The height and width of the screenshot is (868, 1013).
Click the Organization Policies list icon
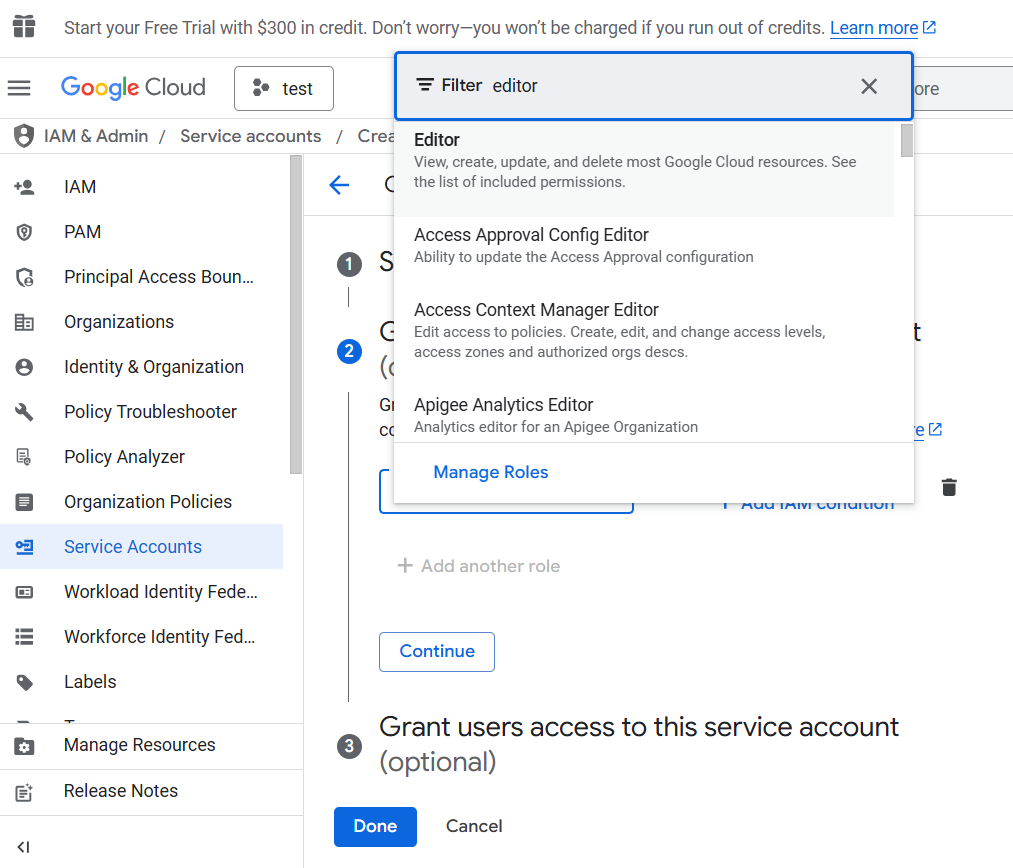point(24,502)
